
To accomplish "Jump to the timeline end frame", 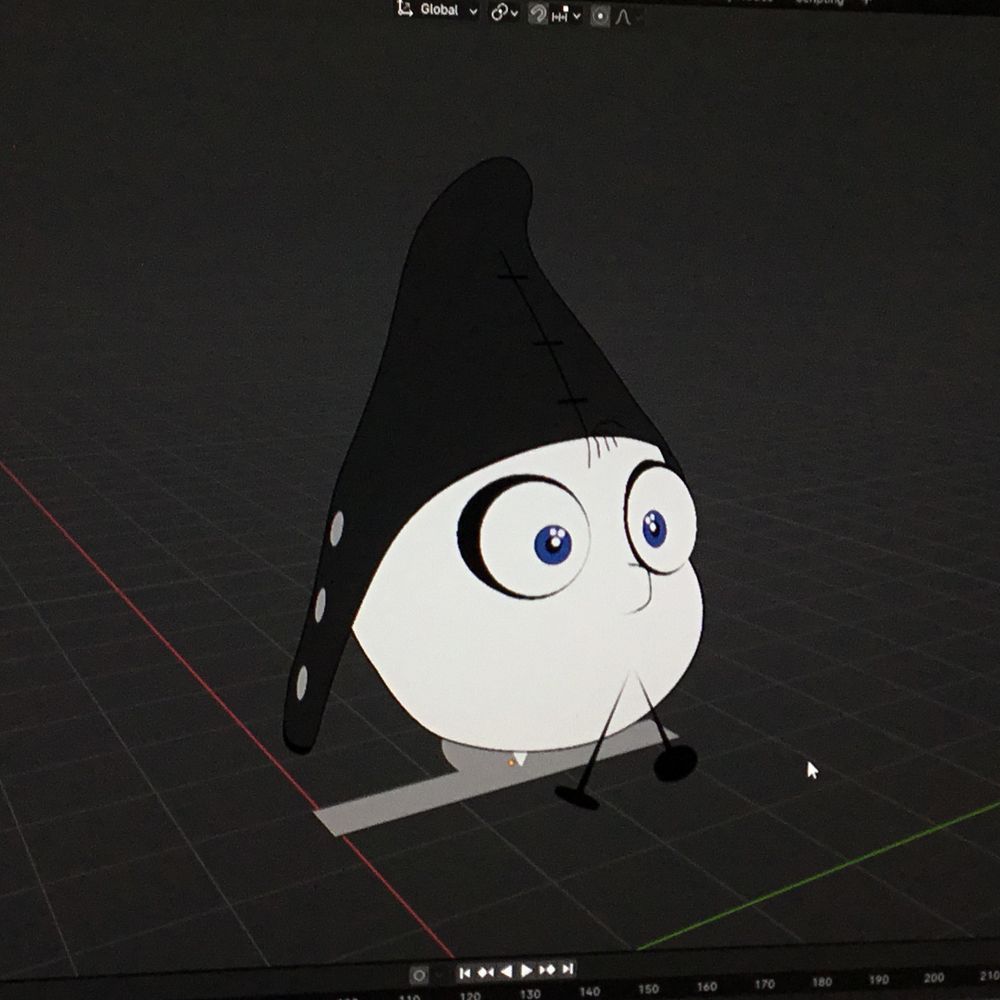I will (x=568, y=969).
